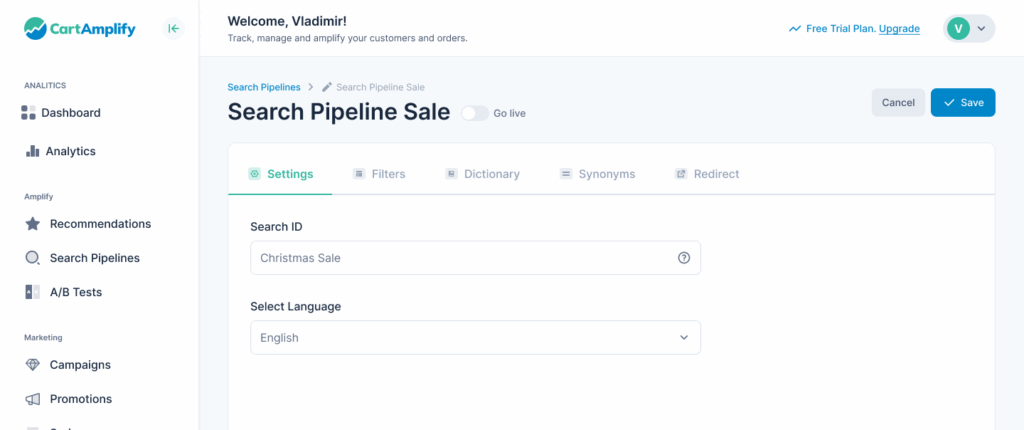Click the CartAmplify logo
The height and width of the screenshot is (430, 1024).
(x=82, y=29)
